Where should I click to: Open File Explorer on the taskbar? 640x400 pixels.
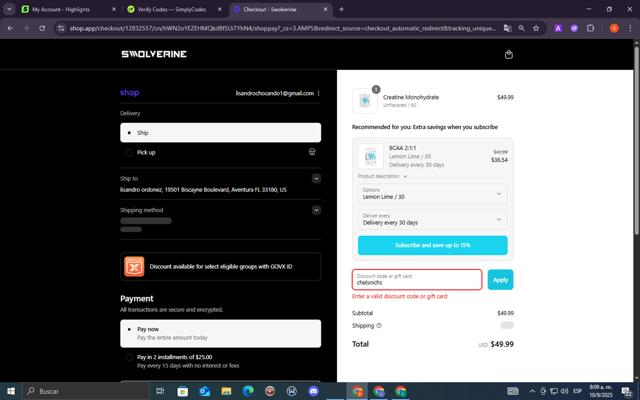point(226,391)
